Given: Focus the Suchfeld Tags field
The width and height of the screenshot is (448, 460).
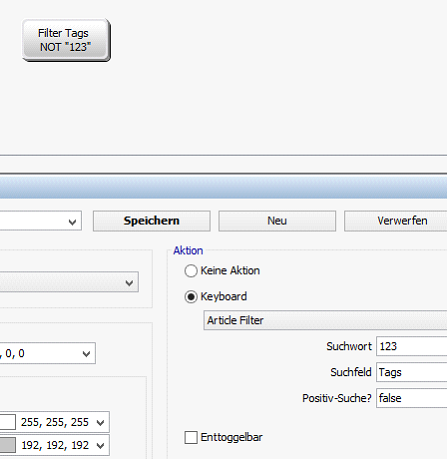Looking at the screenshot, I should (412, 372).
